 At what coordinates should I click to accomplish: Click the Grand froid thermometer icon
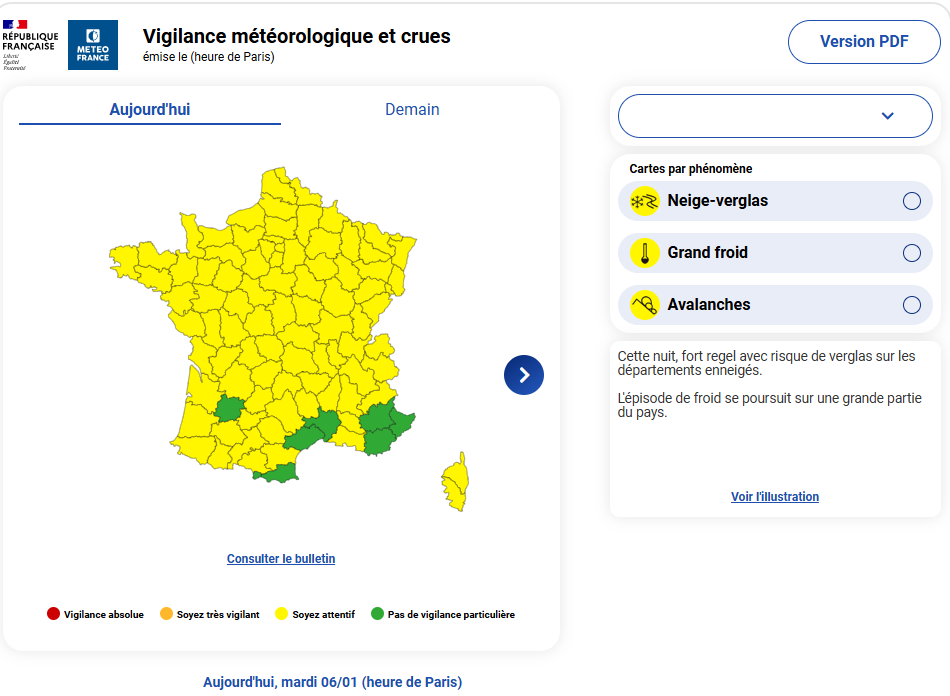coord(644,253)
